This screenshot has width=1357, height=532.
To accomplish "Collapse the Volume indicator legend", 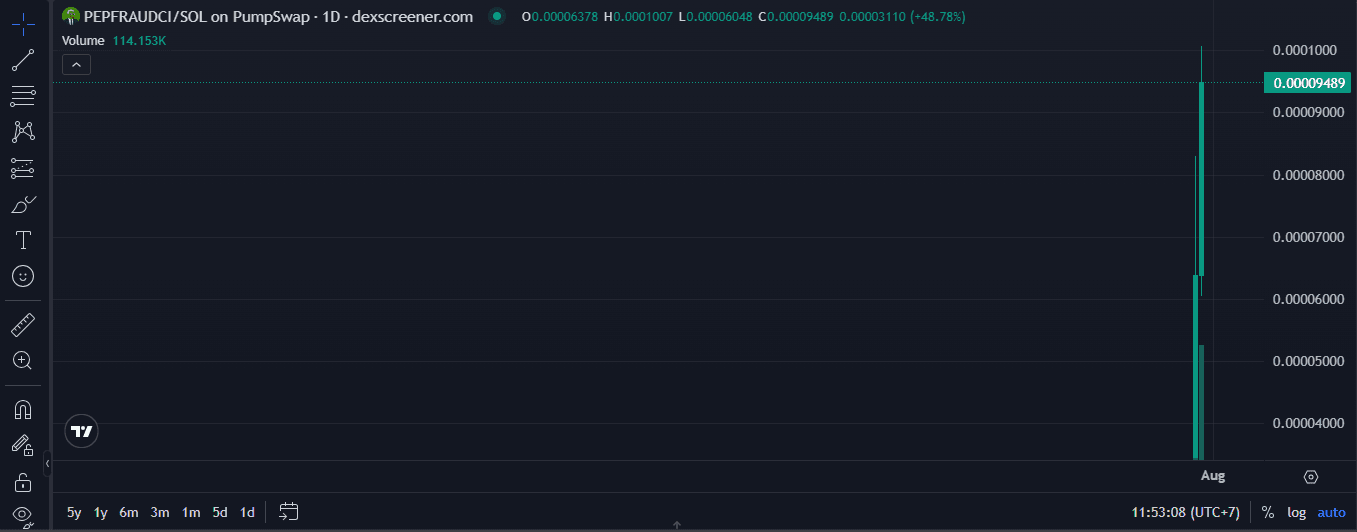I will point(76,65).
